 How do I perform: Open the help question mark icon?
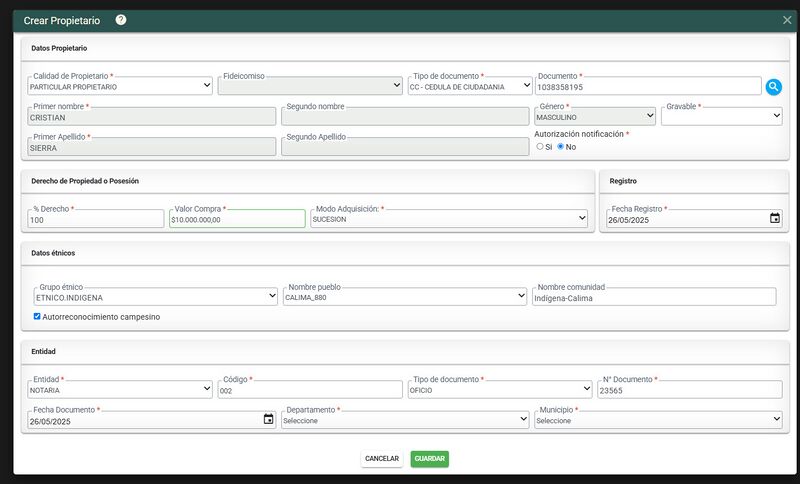point(121,20)
